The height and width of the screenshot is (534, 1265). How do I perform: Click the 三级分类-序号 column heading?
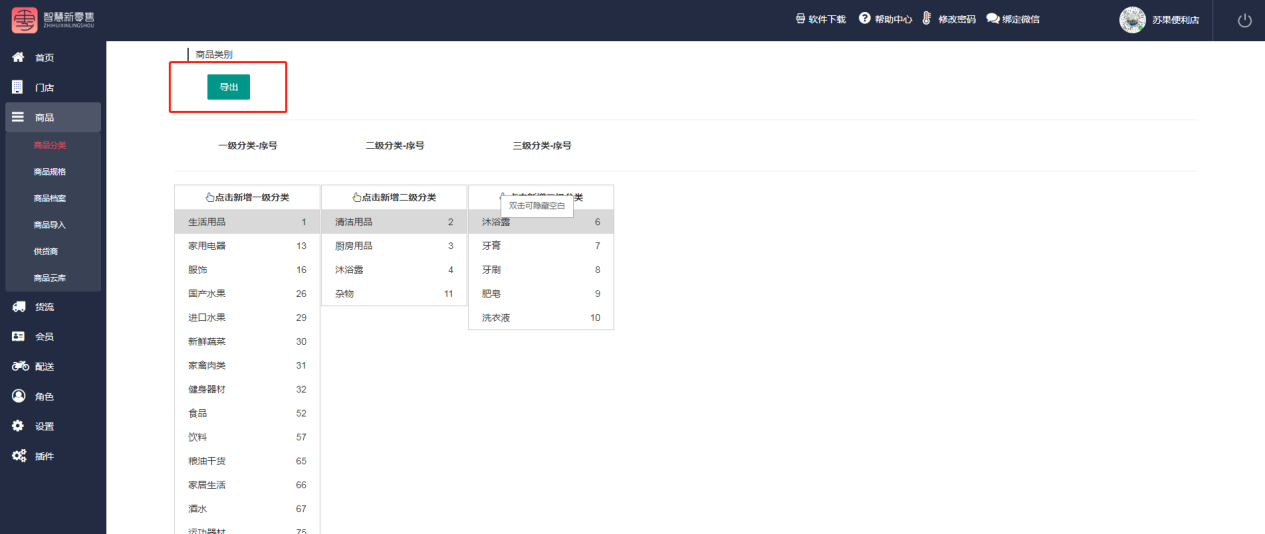click(542, 146)
